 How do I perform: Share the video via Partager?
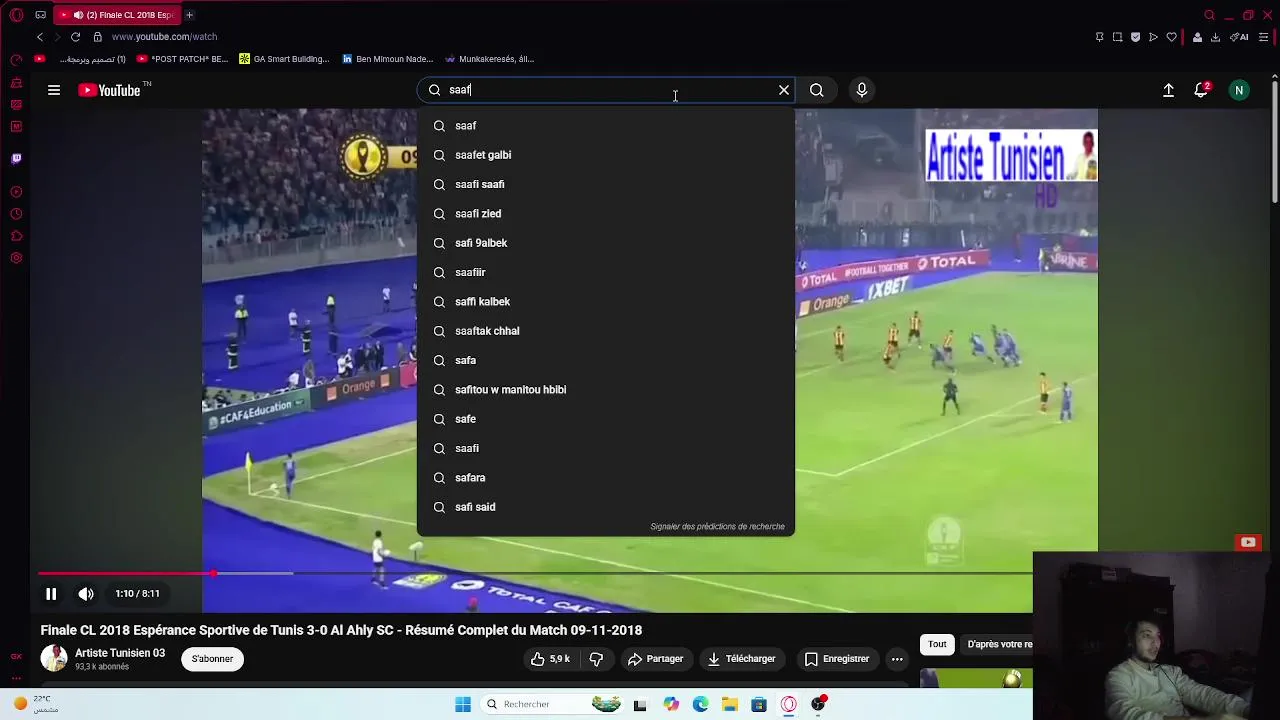[655, 659]
